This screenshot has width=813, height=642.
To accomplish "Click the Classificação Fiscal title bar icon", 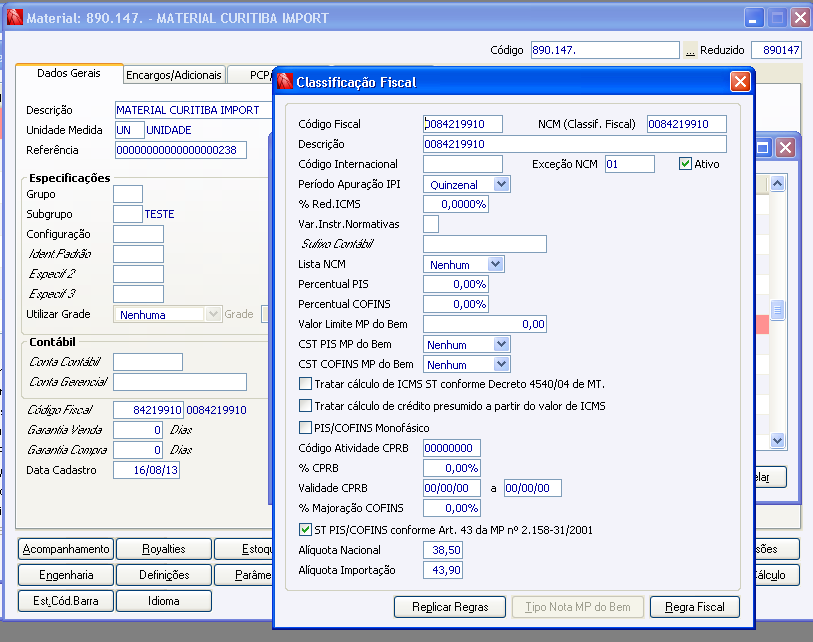I will pos(286,82).
